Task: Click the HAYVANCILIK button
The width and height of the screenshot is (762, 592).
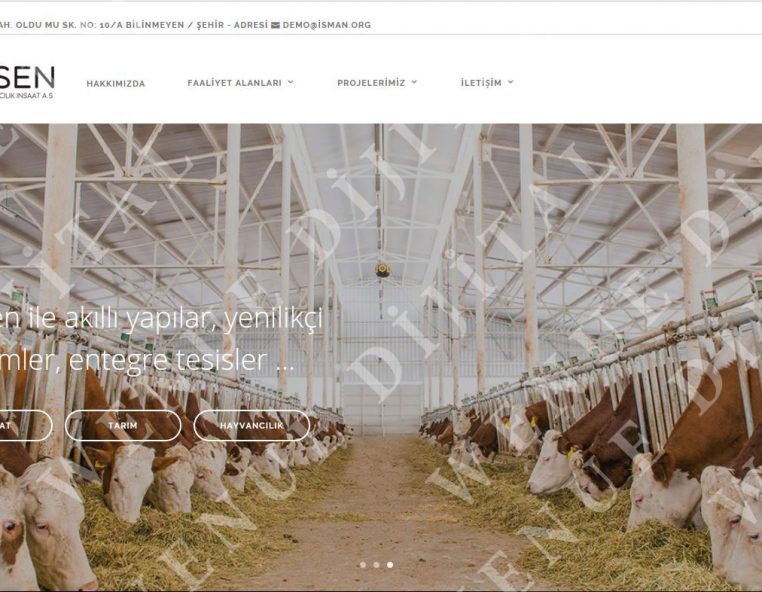Action: pyautogui.click(x=252, y=425)
